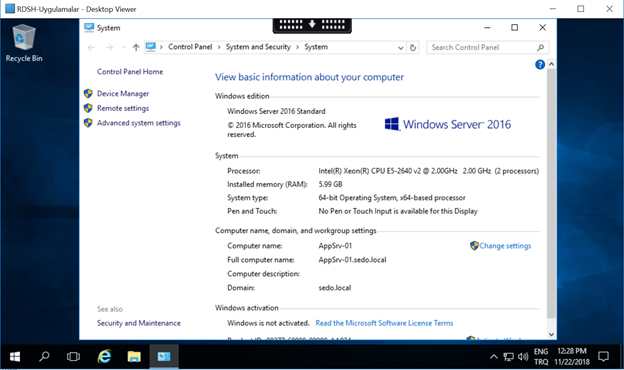
Task: Click the Forward navigation arrow
Action: point(109,47)
